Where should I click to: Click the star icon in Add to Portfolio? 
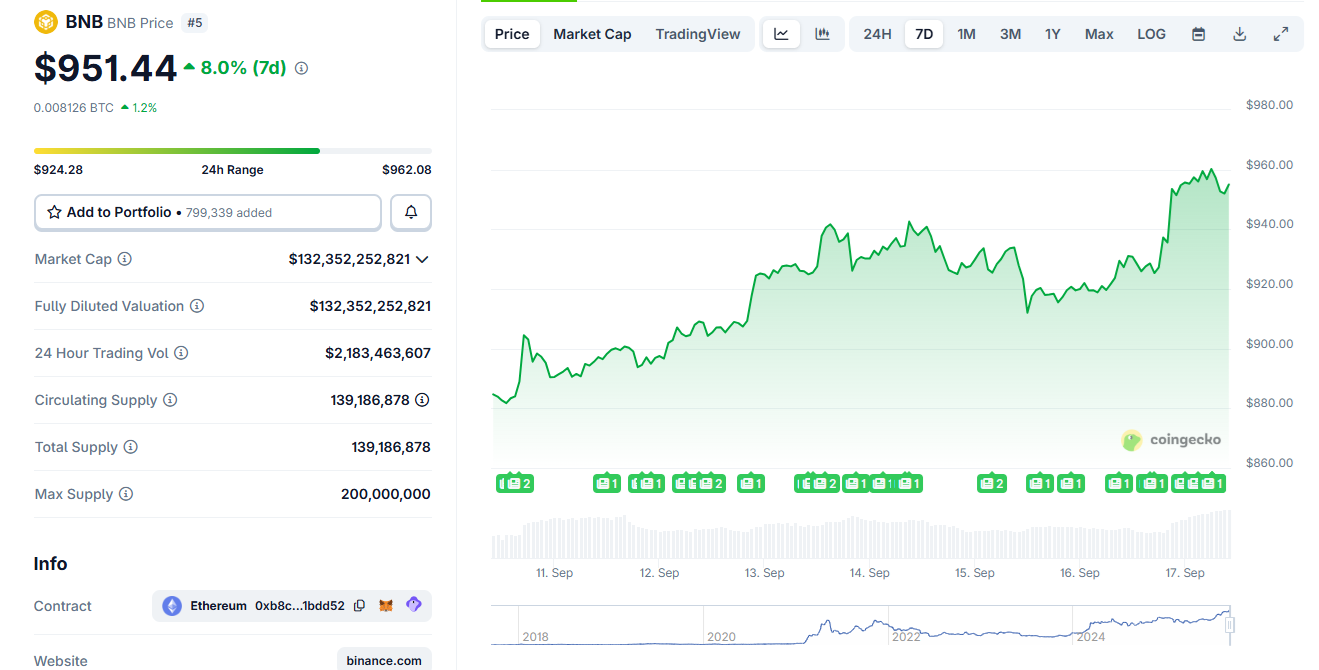[x=54, y=212]
